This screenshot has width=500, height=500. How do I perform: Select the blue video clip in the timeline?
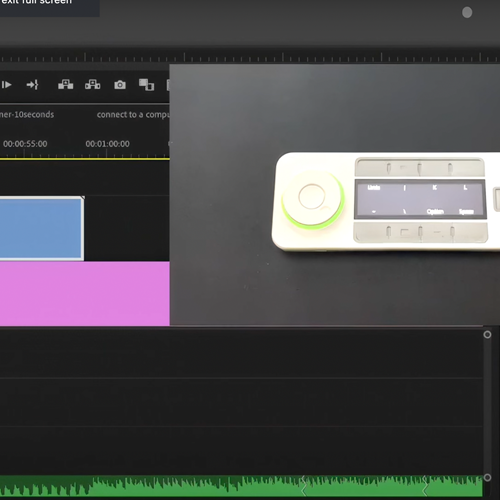(x=42, y=228)
